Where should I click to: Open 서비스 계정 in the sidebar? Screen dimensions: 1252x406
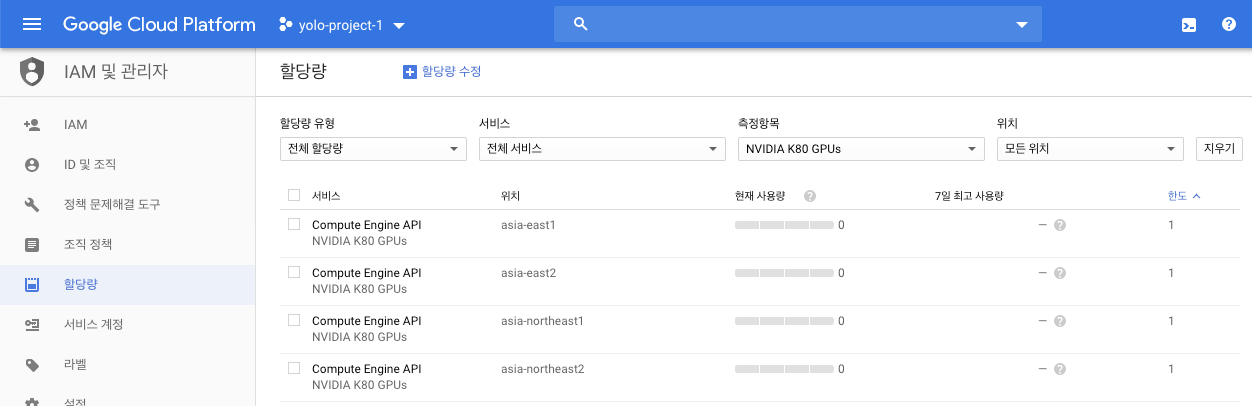tap(127, 325)
